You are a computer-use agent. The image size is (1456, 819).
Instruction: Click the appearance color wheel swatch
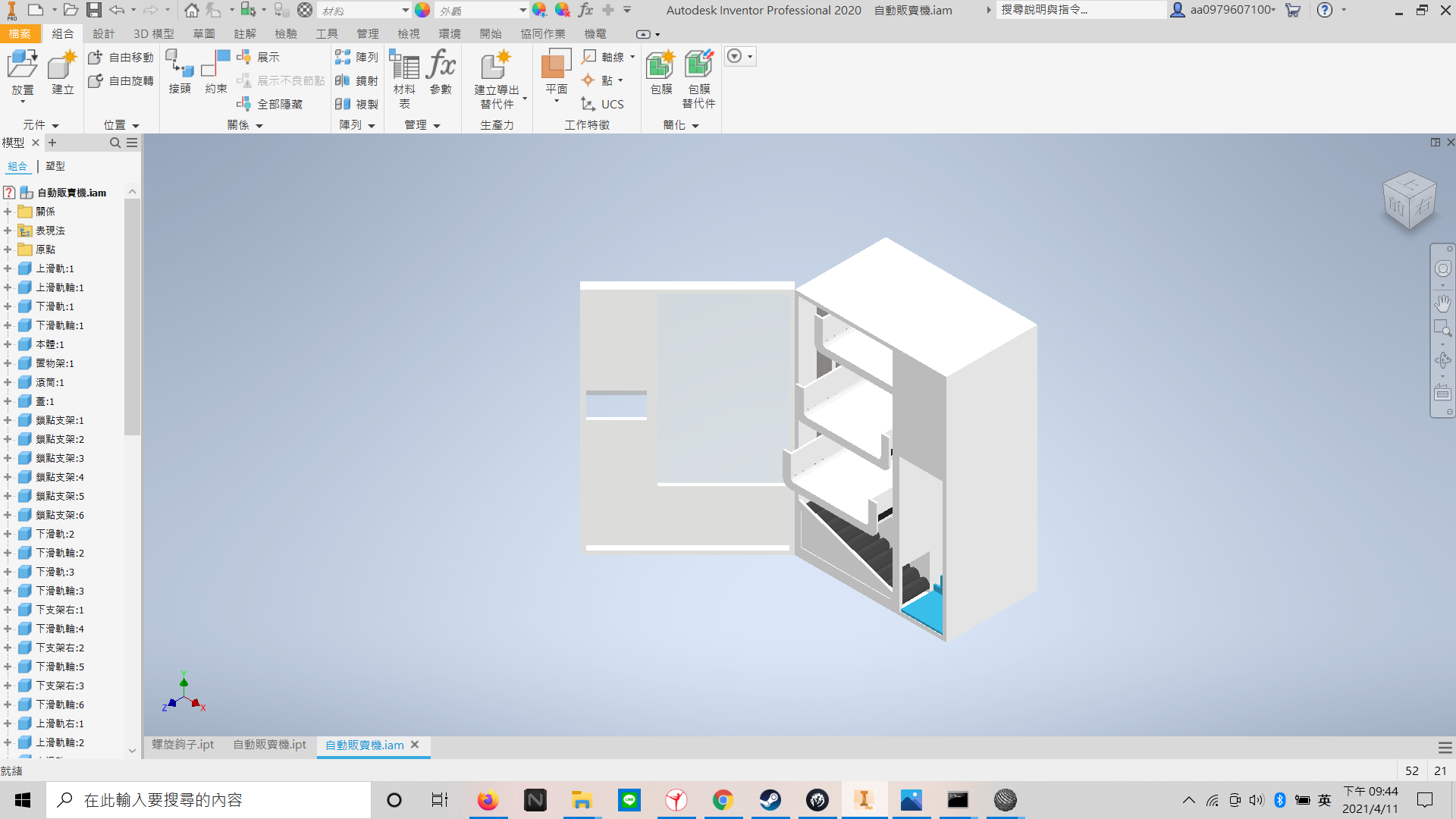coord(422,10)
